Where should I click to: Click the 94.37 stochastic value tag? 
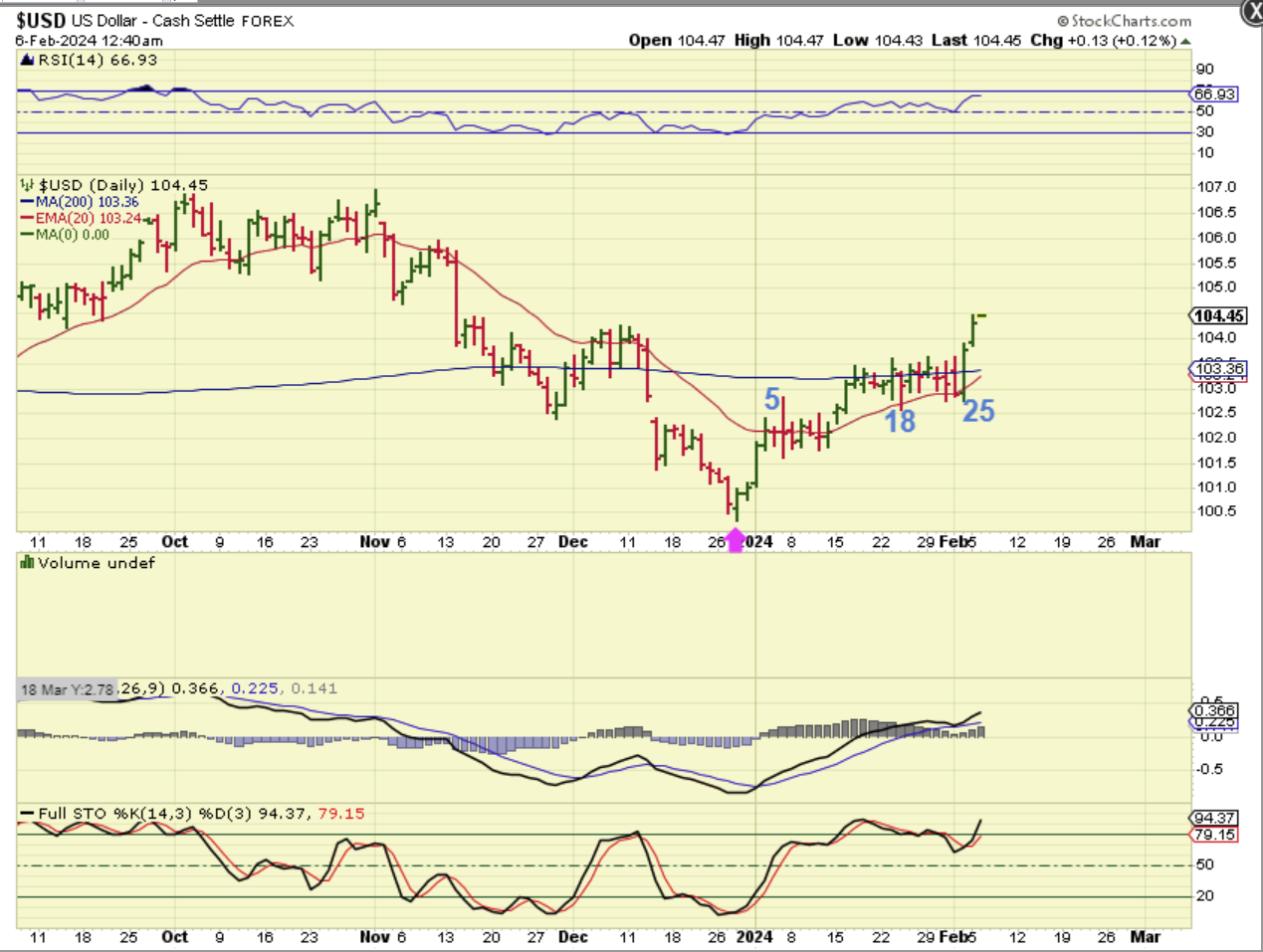(x=1214, y=818)
